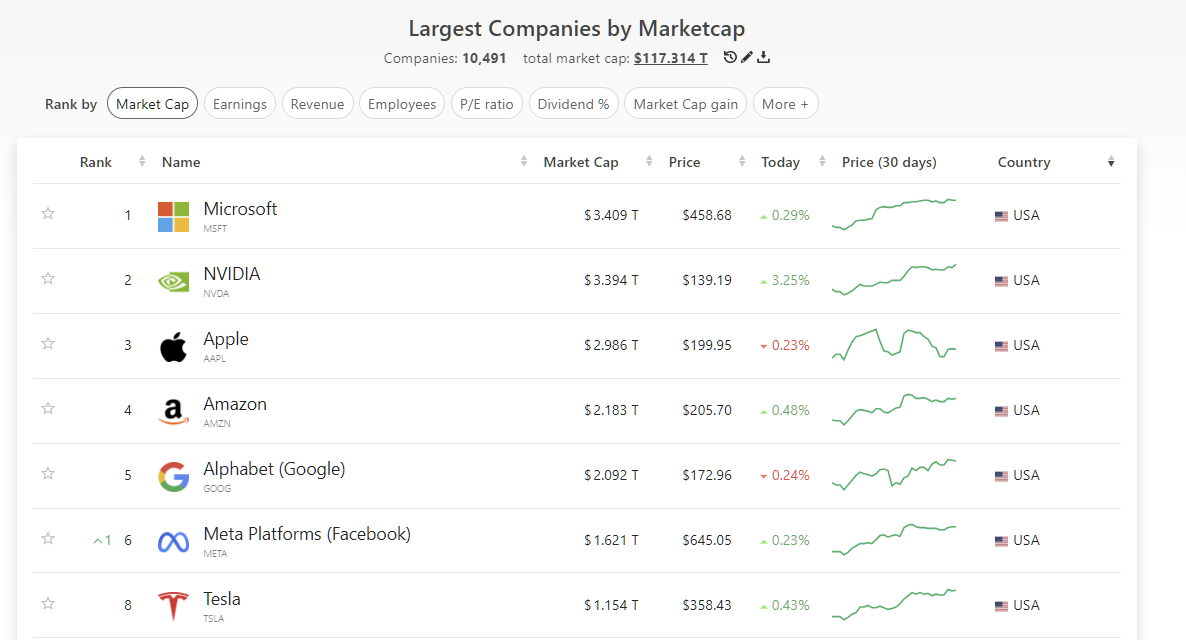Open the Microsoft company page link
This screenshot has width=1186, height=640.
[240, 209]
